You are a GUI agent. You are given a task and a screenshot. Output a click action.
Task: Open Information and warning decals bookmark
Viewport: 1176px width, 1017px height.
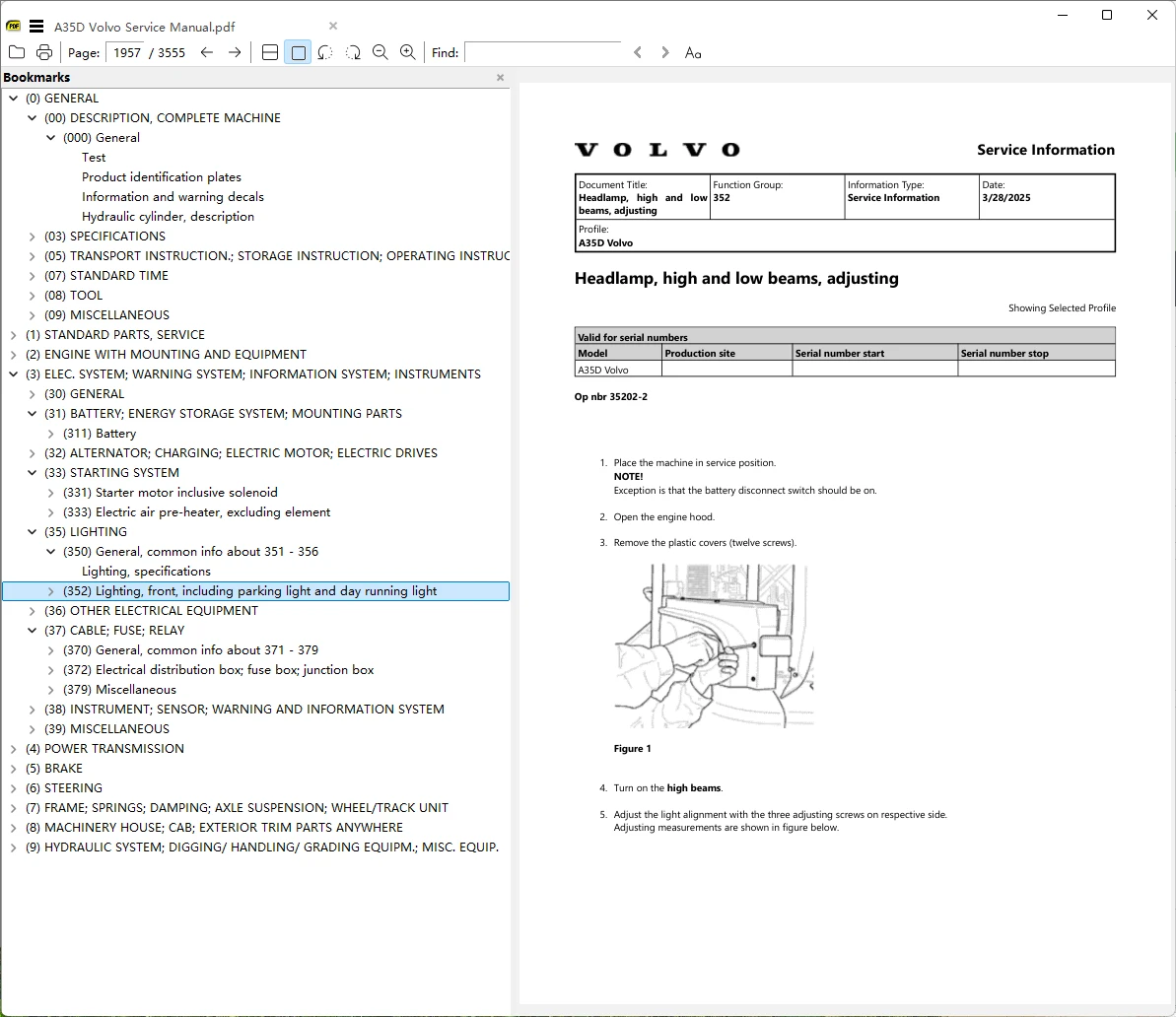pos(173,196)
